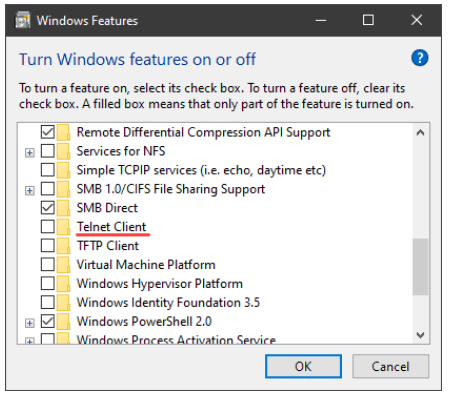Click the folder icon beside Windows PowerShell 2.0
The width and height of the screenshot is (451, 394).
point(63,322)
